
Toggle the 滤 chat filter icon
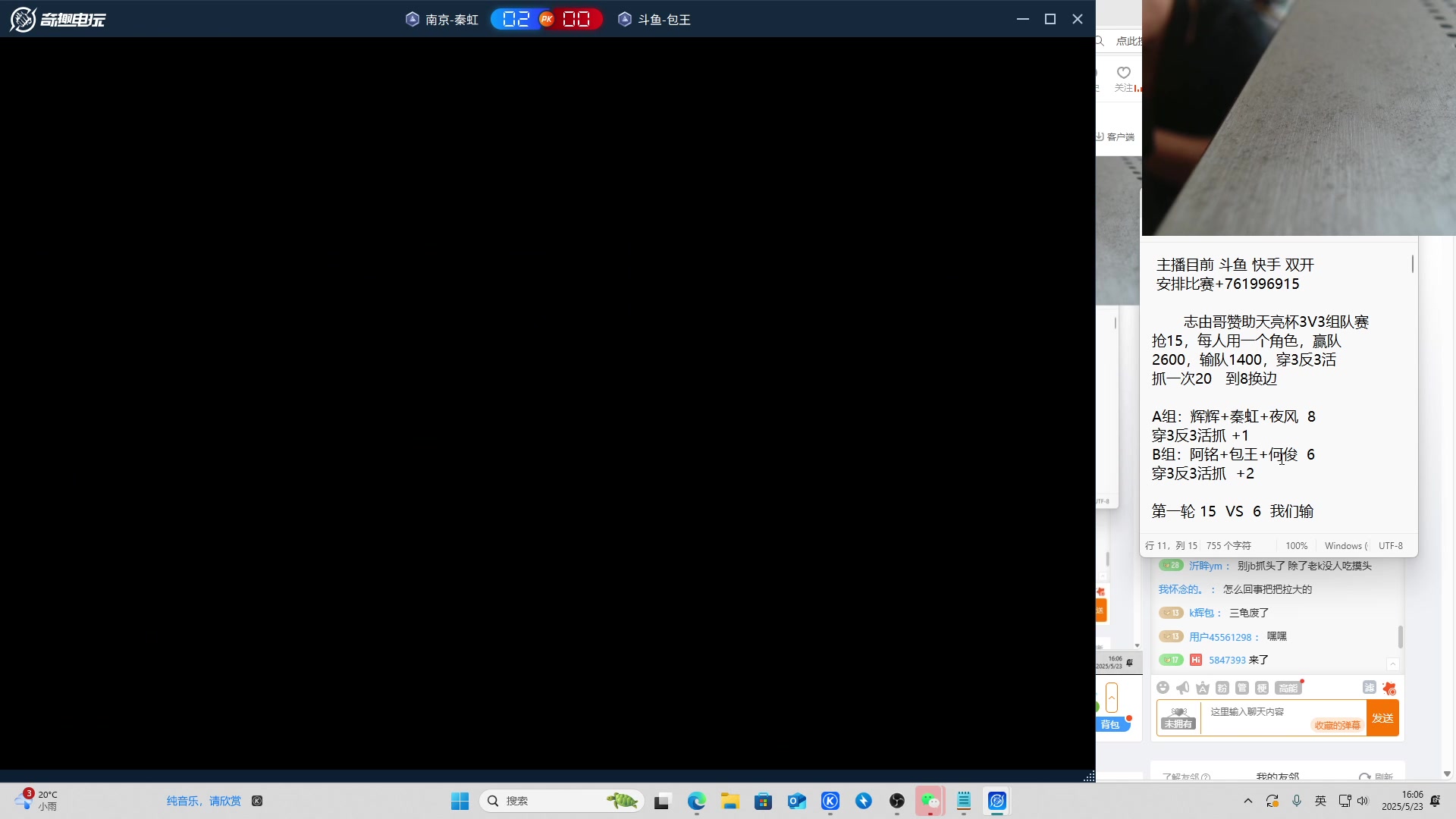(x=1370, y=687)
